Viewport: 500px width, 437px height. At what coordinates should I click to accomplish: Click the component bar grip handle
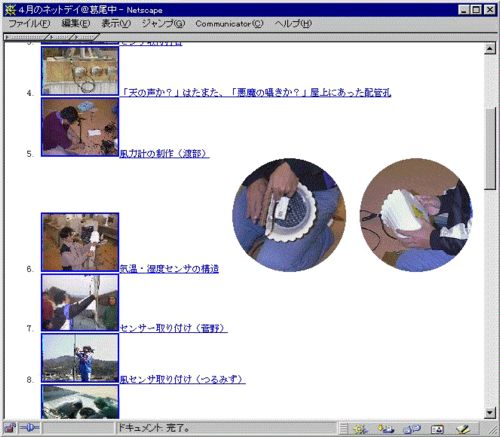click(x=344, y=429)
